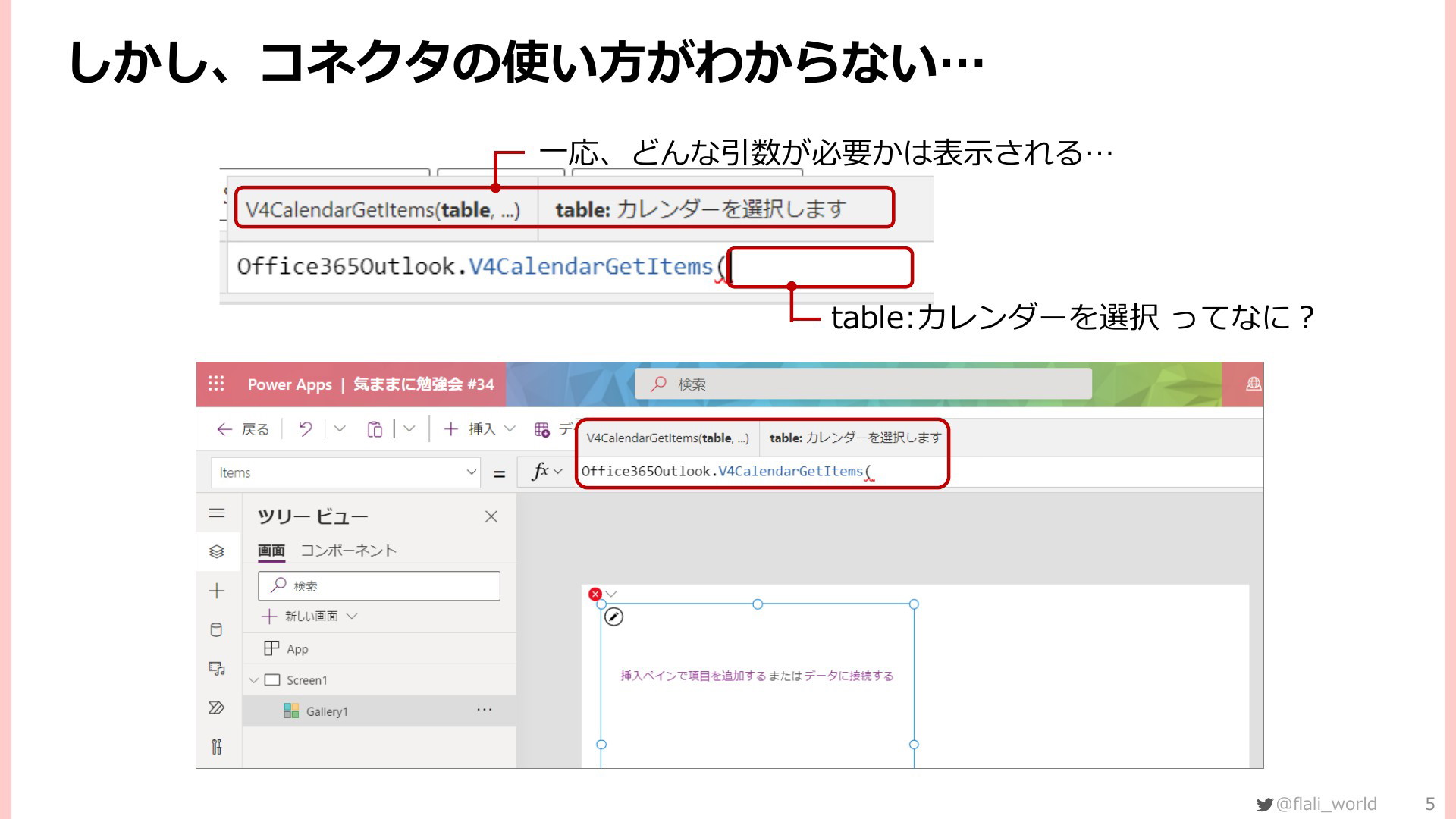Click the pencil edit icon on gallery

point(614,617)
